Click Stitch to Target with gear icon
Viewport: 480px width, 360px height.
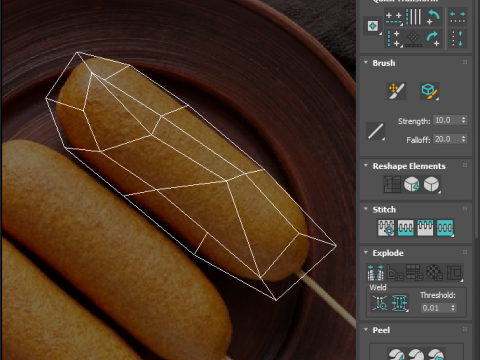point(386,228)
